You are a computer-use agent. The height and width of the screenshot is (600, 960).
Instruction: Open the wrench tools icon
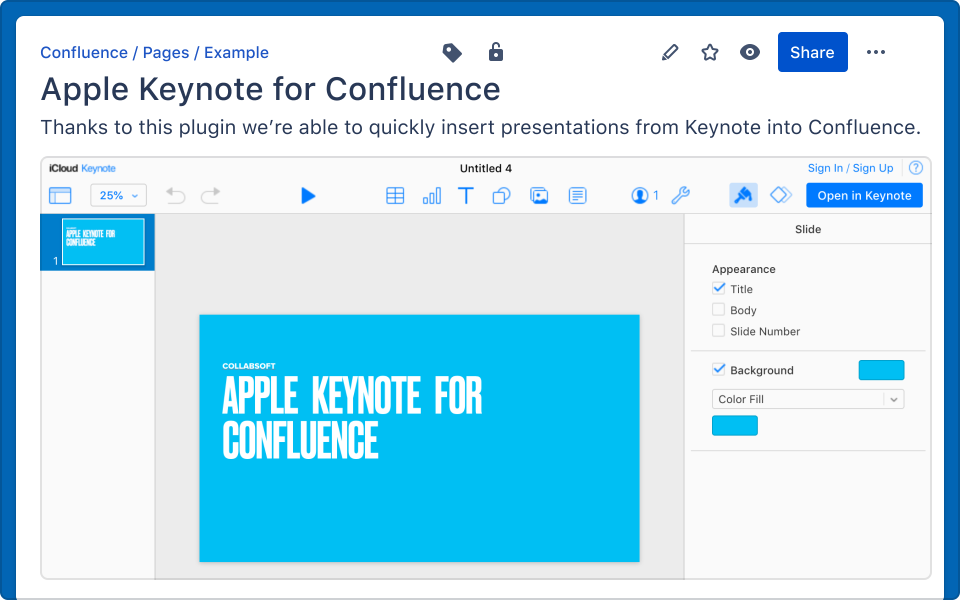point(680,196)
